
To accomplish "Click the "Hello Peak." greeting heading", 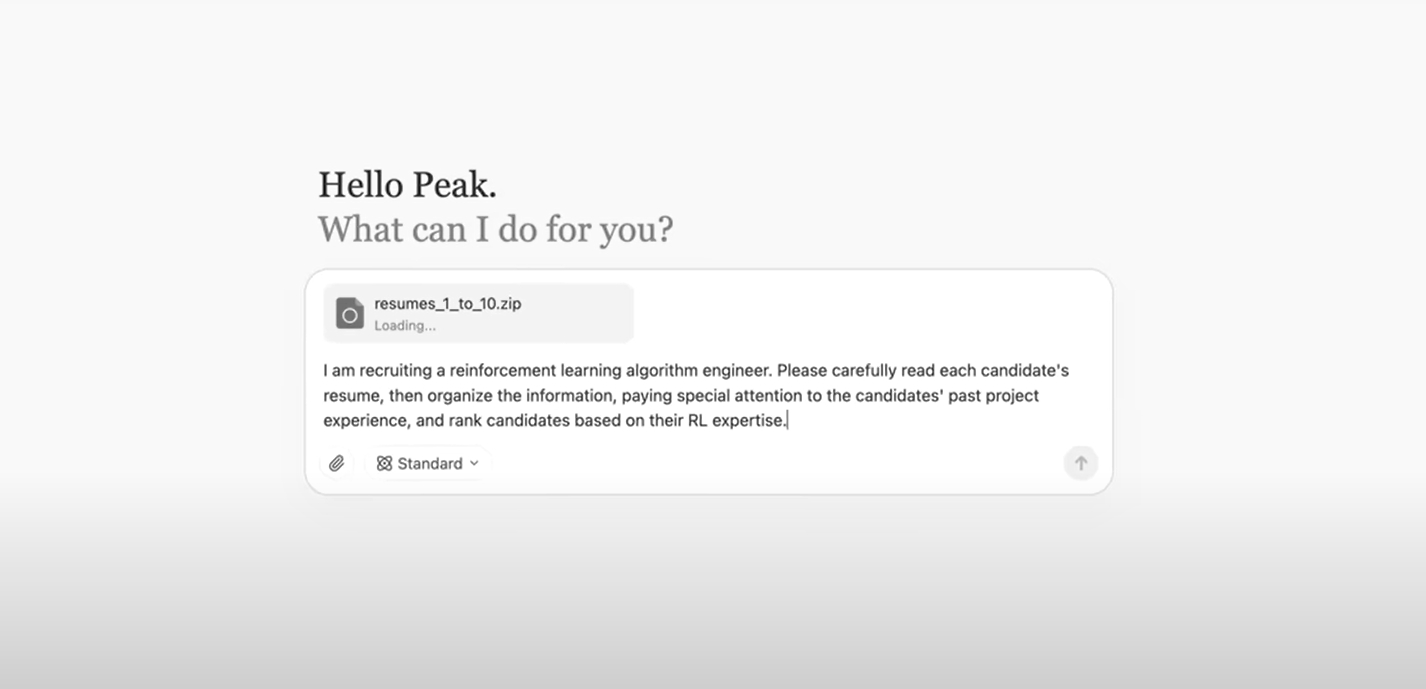I will (x=407, y=185).
